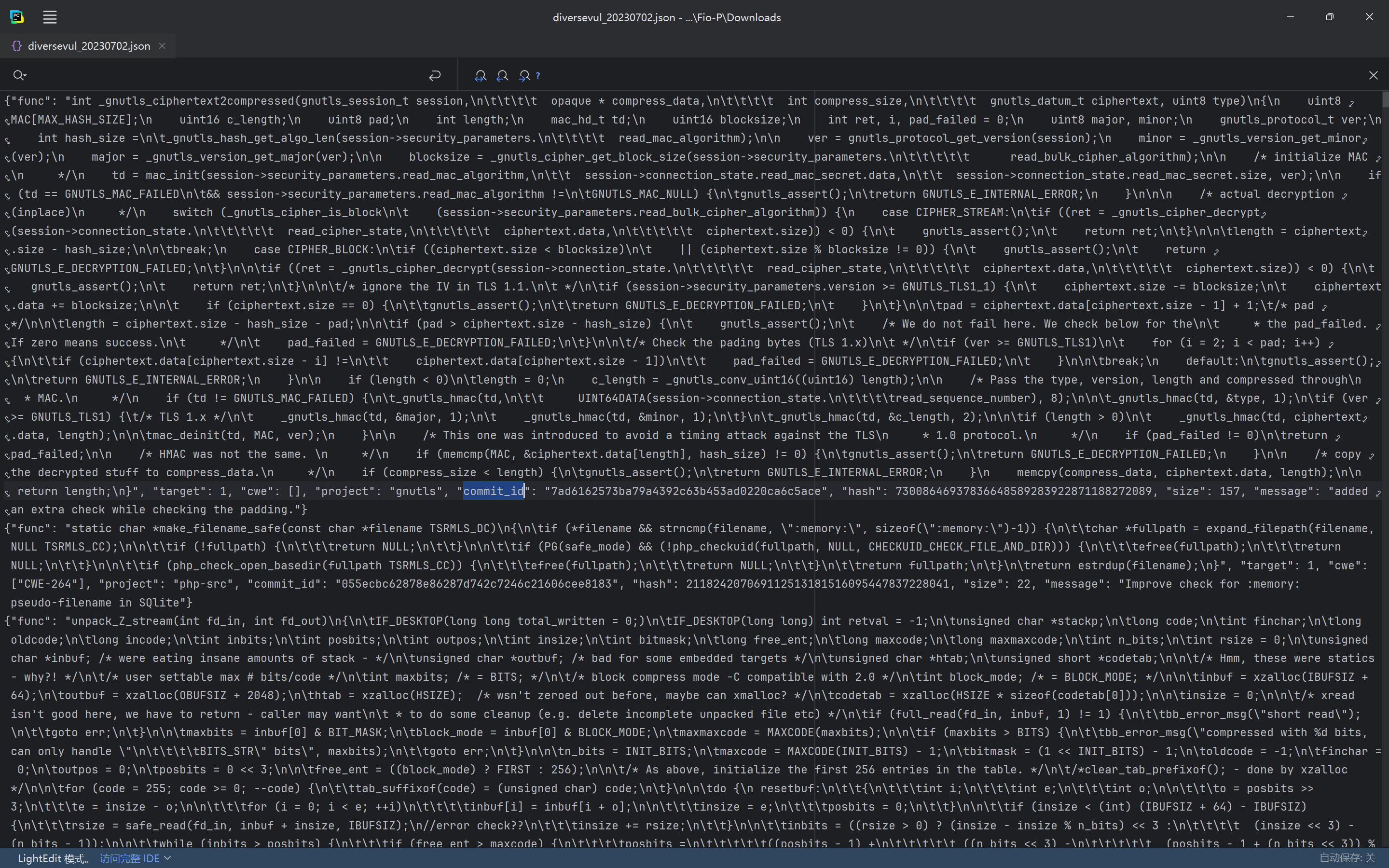The image size is (1389, 868).
Task: Open the search help question mark
Action: click(x=538, y=75)
